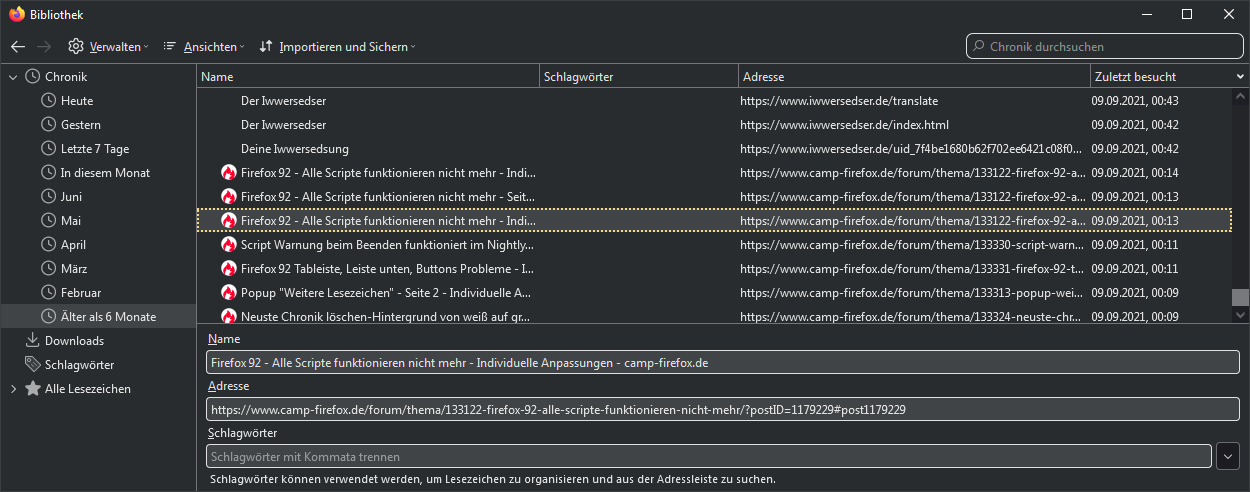Click the vertical scrollbar thumb in history list
1250x492 pixels.
click(x=1240, y=297)
